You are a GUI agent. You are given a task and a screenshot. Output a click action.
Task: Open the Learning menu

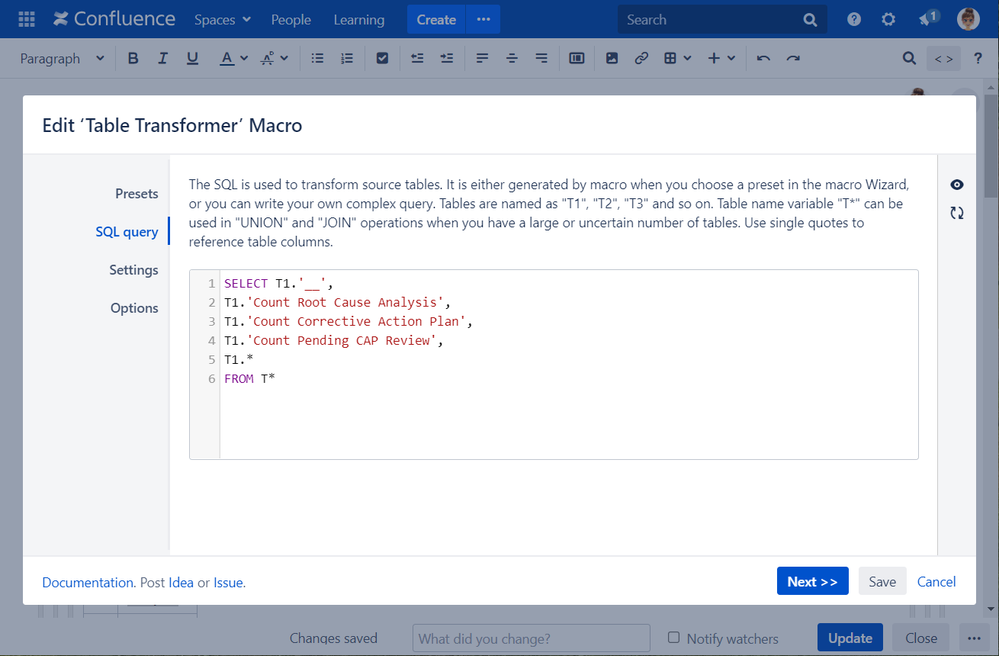359,20
